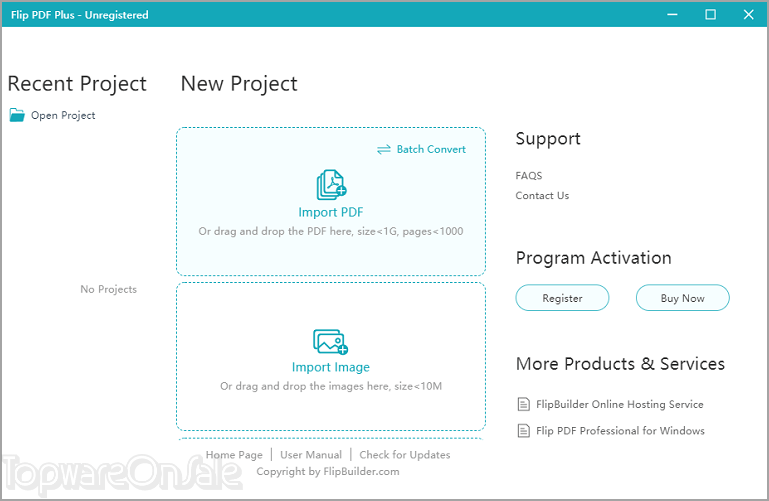Open the Contact Us link
The image size is (769, 501).
click(542, 196)
